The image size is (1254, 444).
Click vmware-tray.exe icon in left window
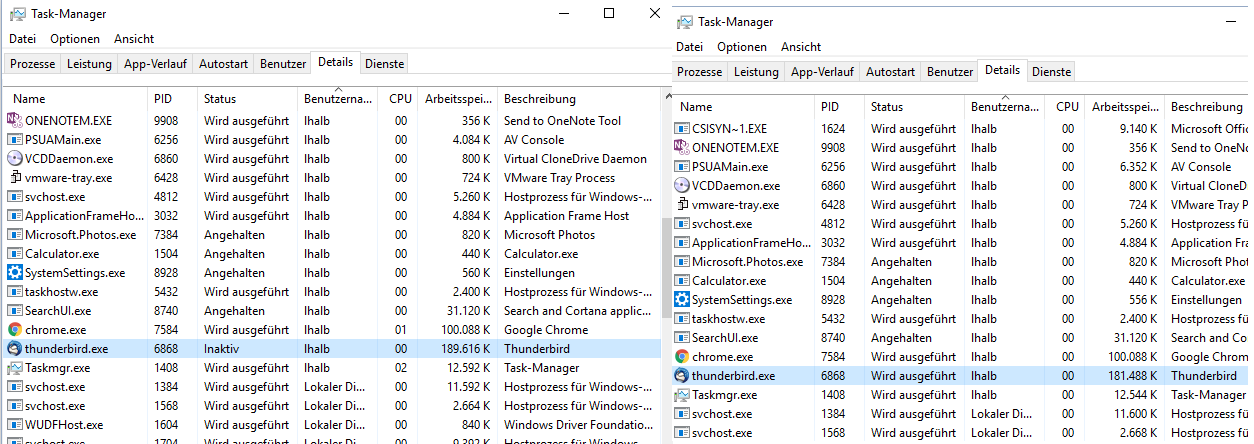pyautogui.click(x=14, y=177)
